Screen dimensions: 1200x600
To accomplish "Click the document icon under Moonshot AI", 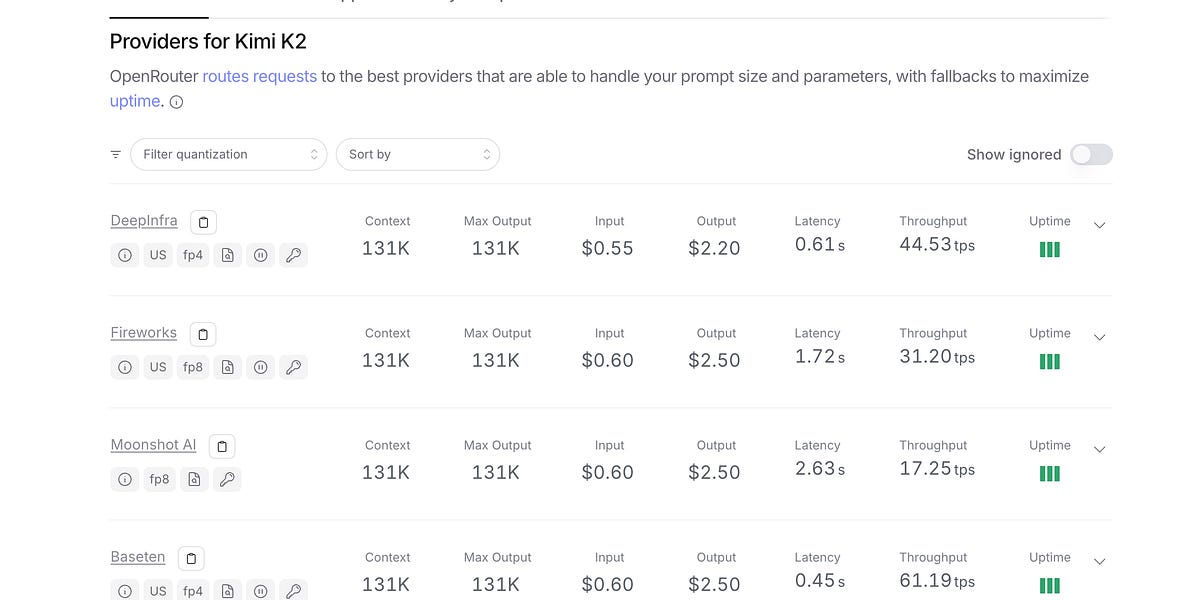I will click(x=194, y=479).
